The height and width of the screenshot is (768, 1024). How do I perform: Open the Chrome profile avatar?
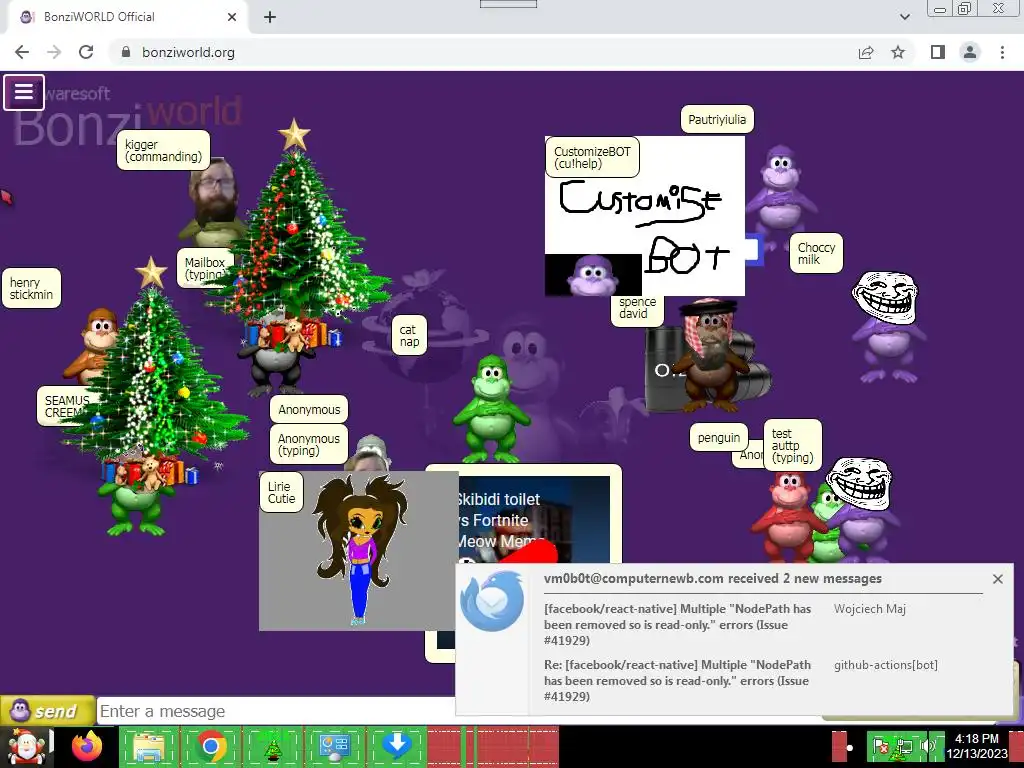pos(970,52)
